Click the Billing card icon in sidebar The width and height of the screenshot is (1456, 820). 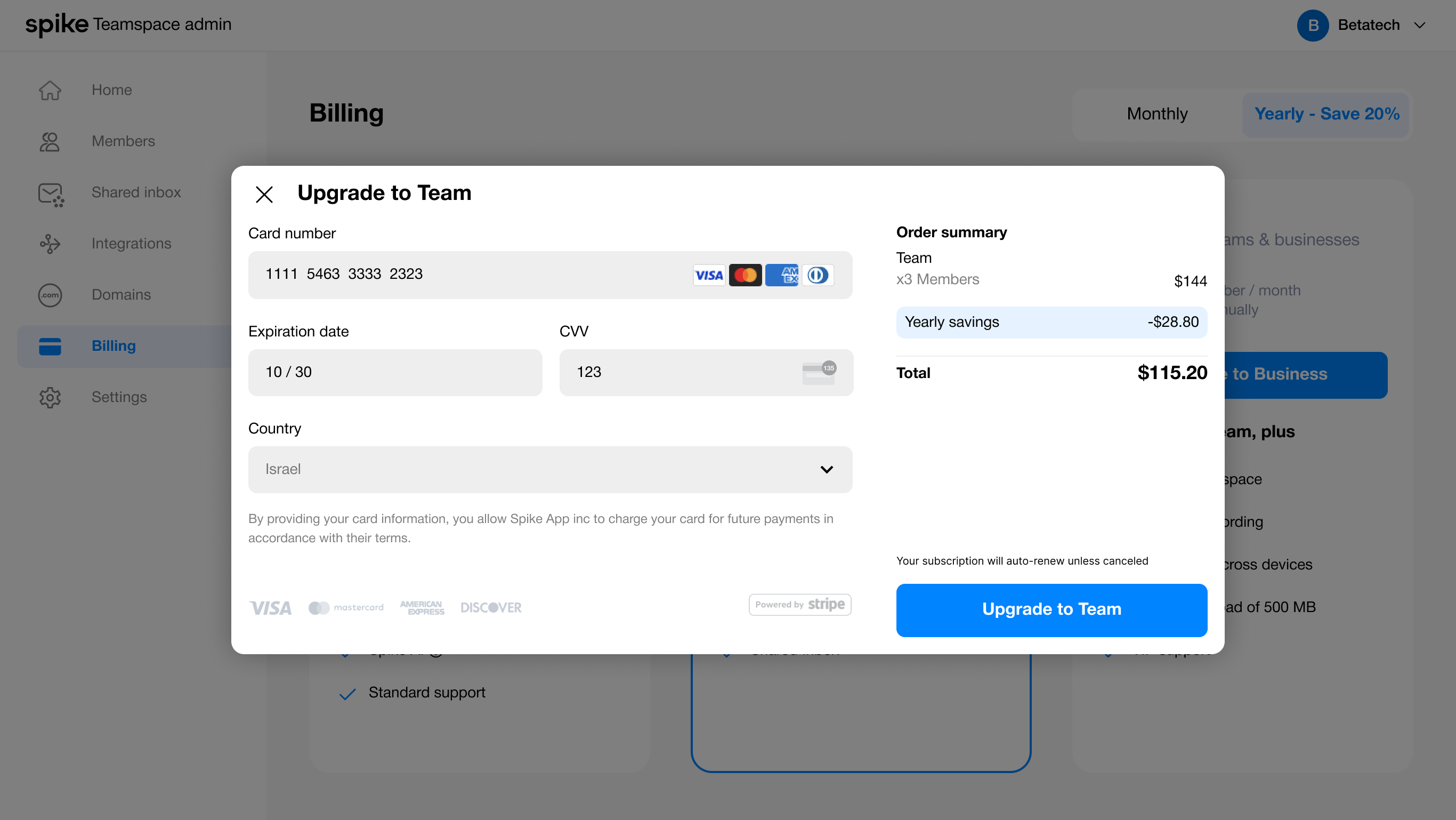[50, 346]
